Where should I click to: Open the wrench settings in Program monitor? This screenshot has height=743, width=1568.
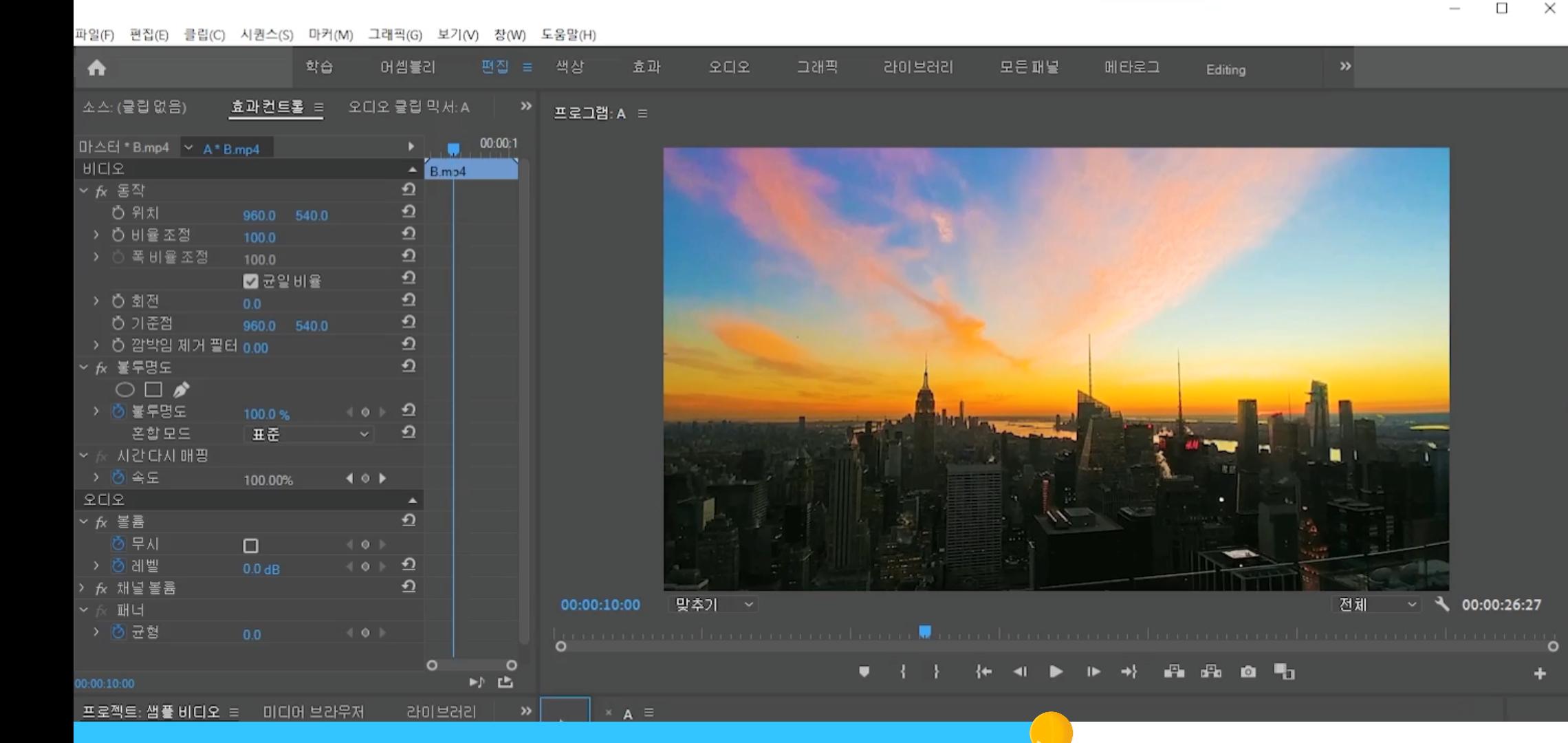coord(1441,604)
